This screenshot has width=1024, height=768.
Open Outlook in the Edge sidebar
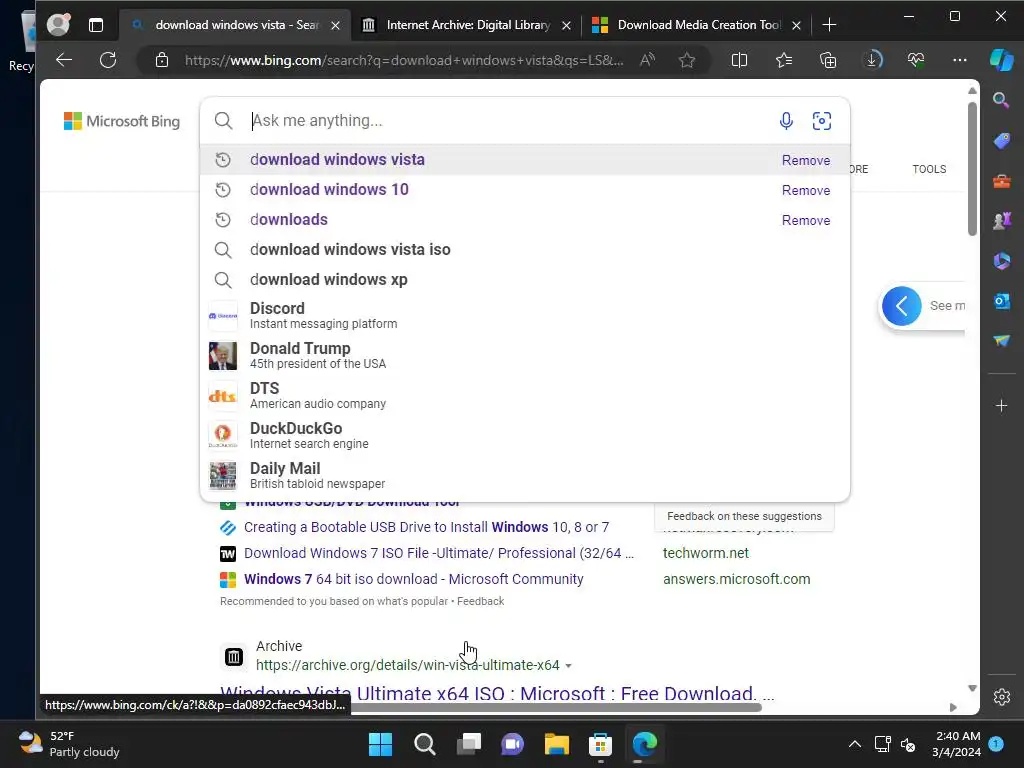coord(1001,301)
